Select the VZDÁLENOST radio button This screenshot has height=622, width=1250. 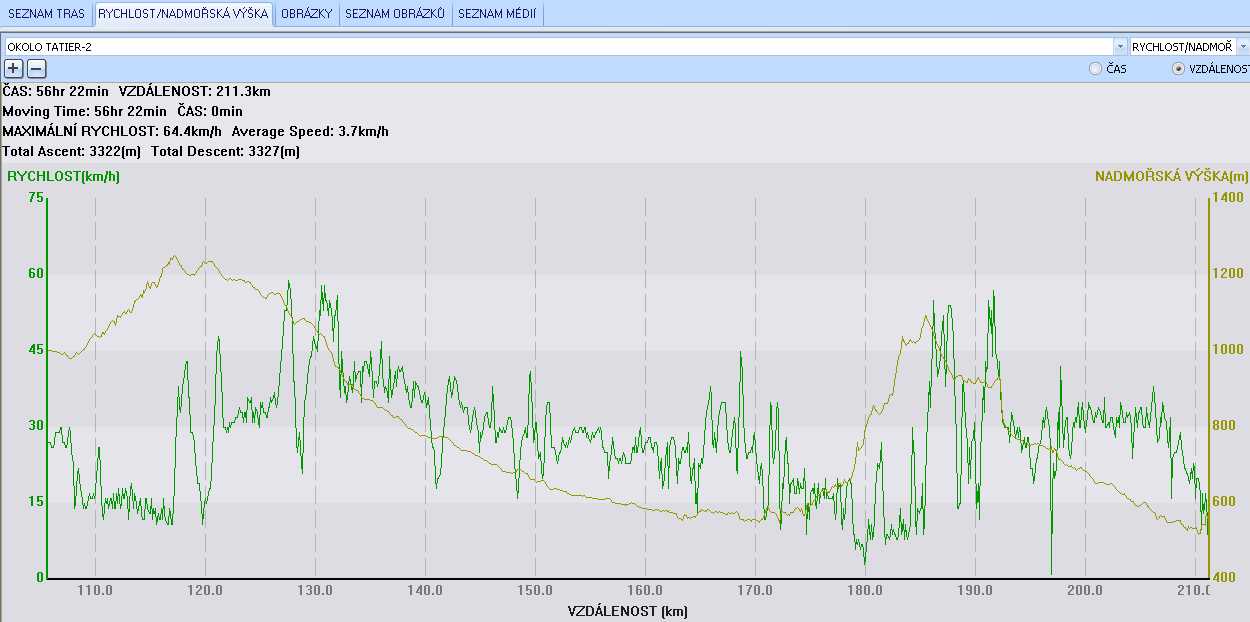(1178, 69)
